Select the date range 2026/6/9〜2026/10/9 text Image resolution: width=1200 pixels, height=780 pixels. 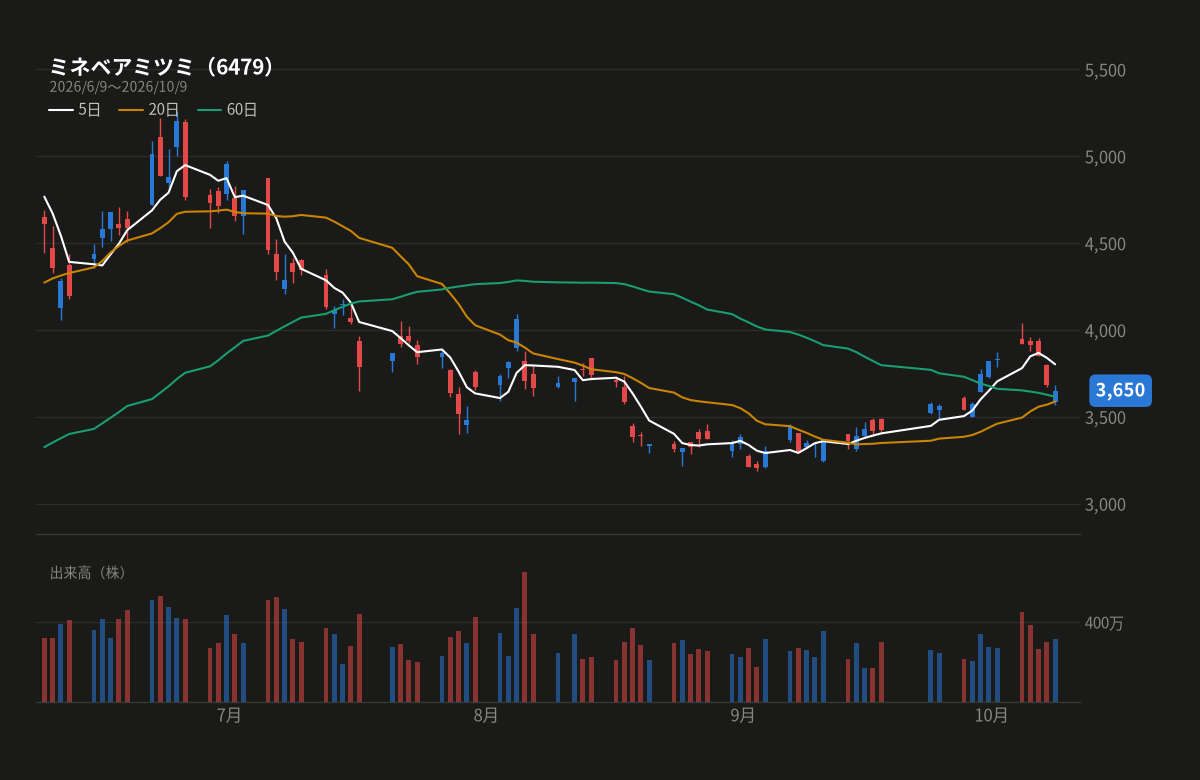tap(118, 87)
